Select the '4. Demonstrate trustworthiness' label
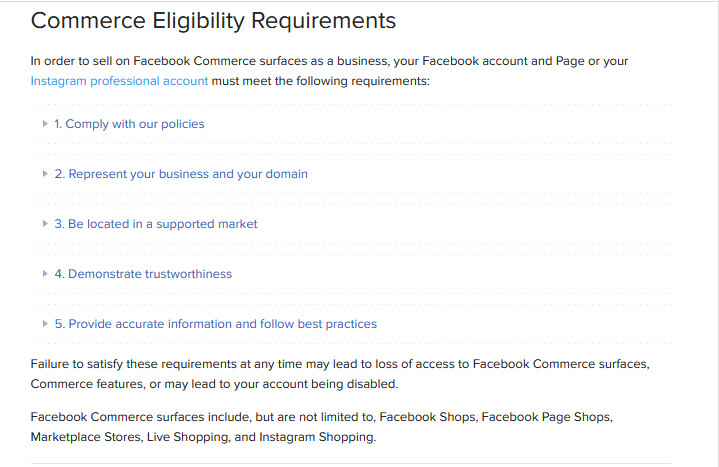 pos(143,274)
